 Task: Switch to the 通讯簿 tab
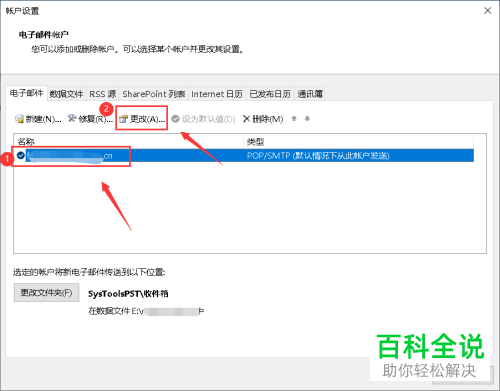point(310,94)
